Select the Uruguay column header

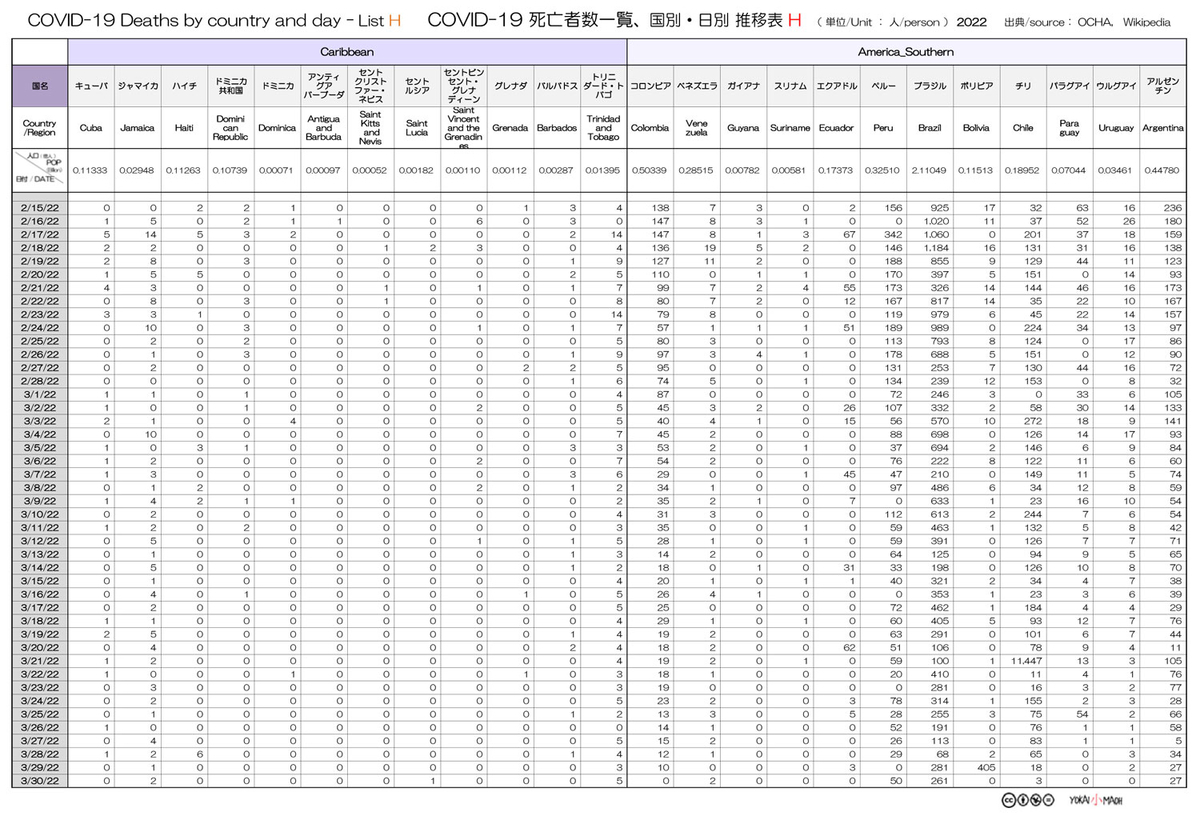(x=1116, y=128)
